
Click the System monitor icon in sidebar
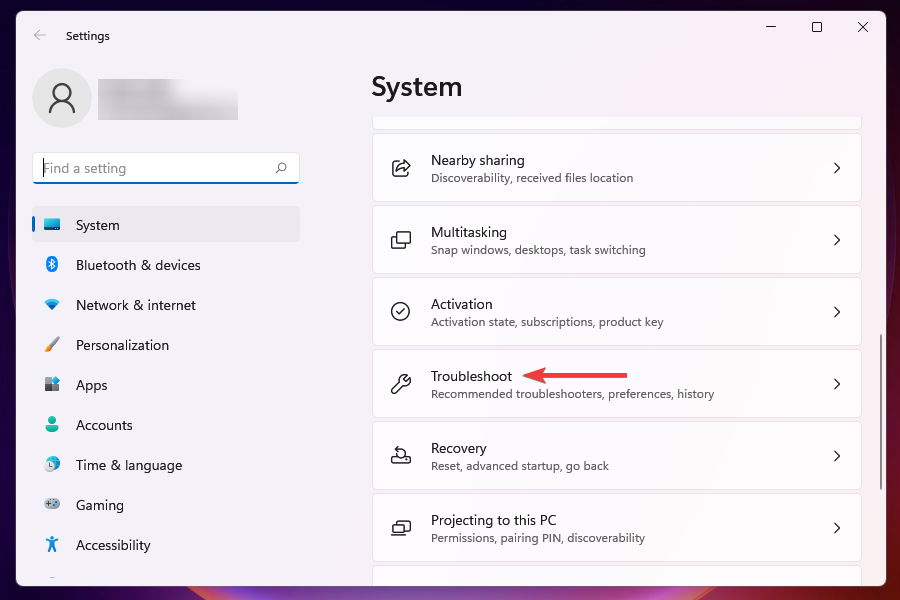pos(52,224)
